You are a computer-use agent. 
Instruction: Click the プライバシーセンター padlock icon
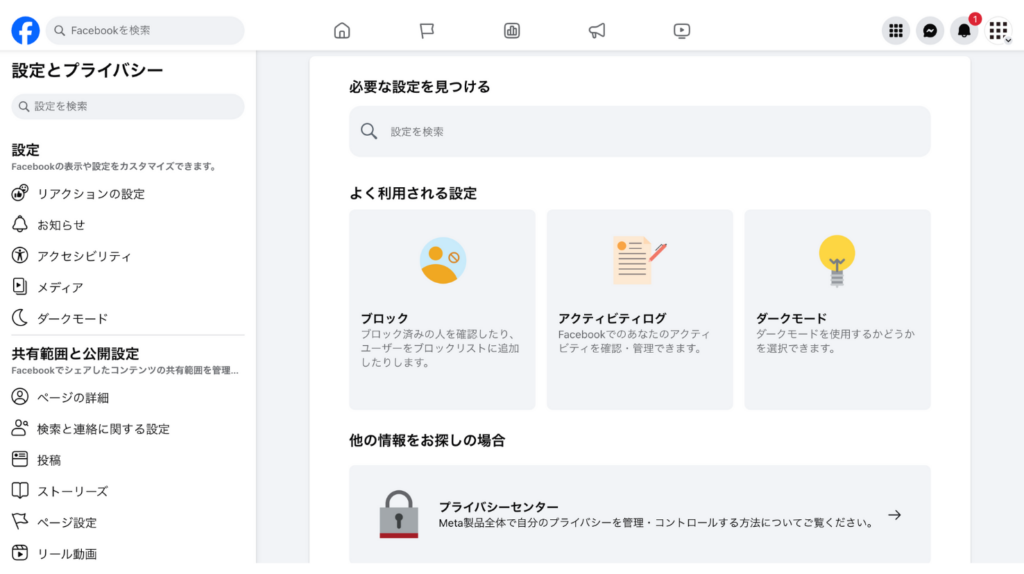398,515
